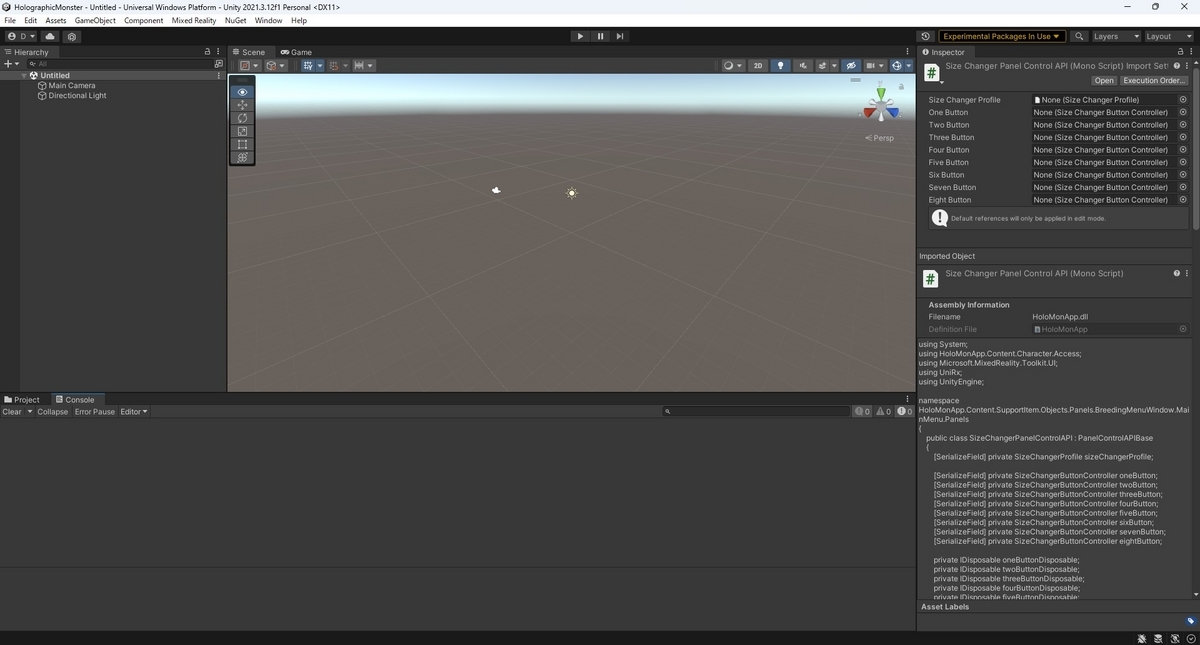
Task: Open Layout dropdown
Action: 1168,36
